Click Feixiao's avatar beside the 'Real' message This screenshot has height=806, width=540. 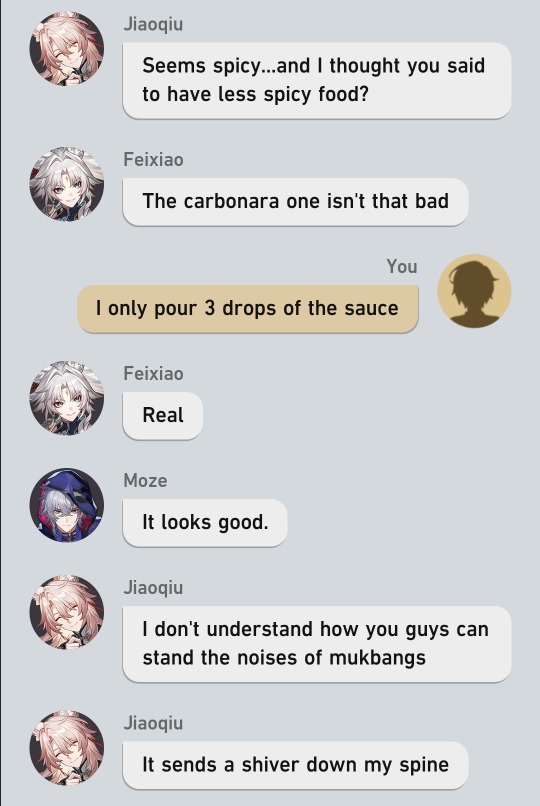click(67, 398)
